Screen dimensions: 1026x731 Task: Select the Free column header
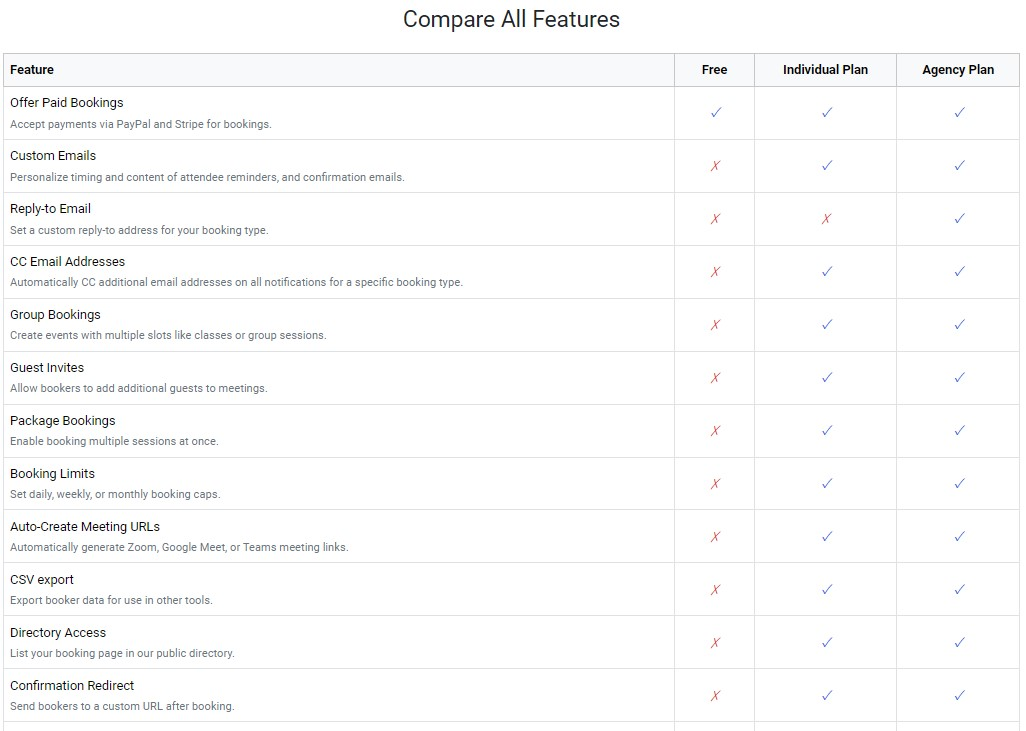pyautogui.click(x=714, y=70)
